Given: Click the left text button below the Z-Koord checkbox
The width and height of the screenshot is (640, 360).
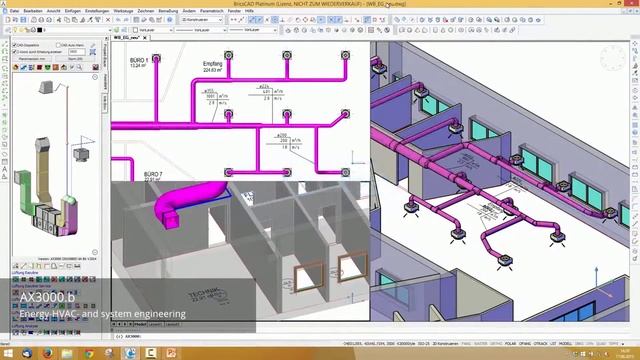Looking at the screenshot, I should (32, 59).
